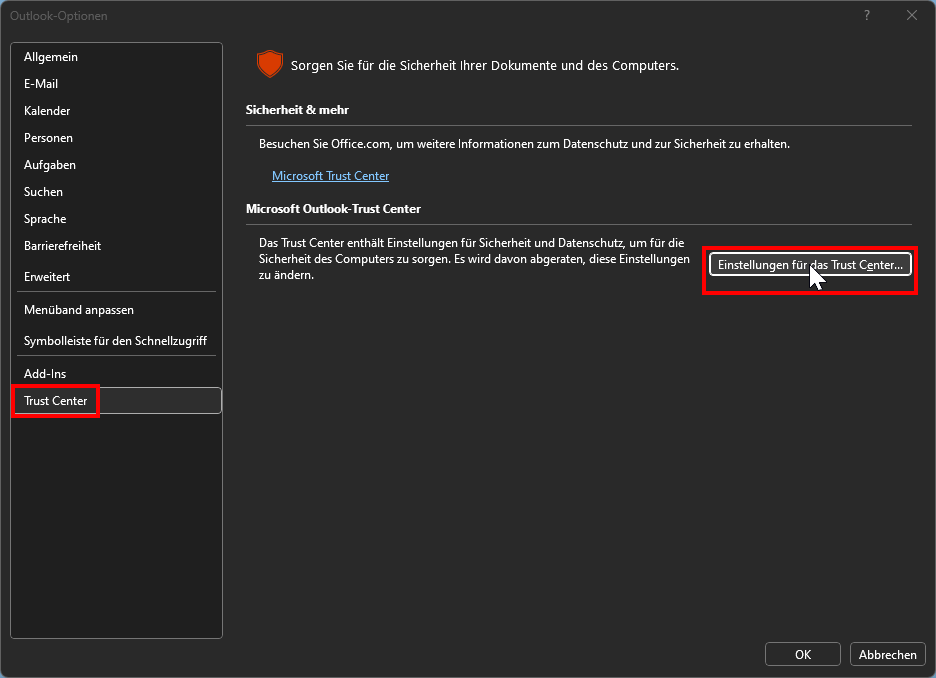Switch to Kalender settings
This screenshot has height=678, width=936.
click(x=47, y=111)
